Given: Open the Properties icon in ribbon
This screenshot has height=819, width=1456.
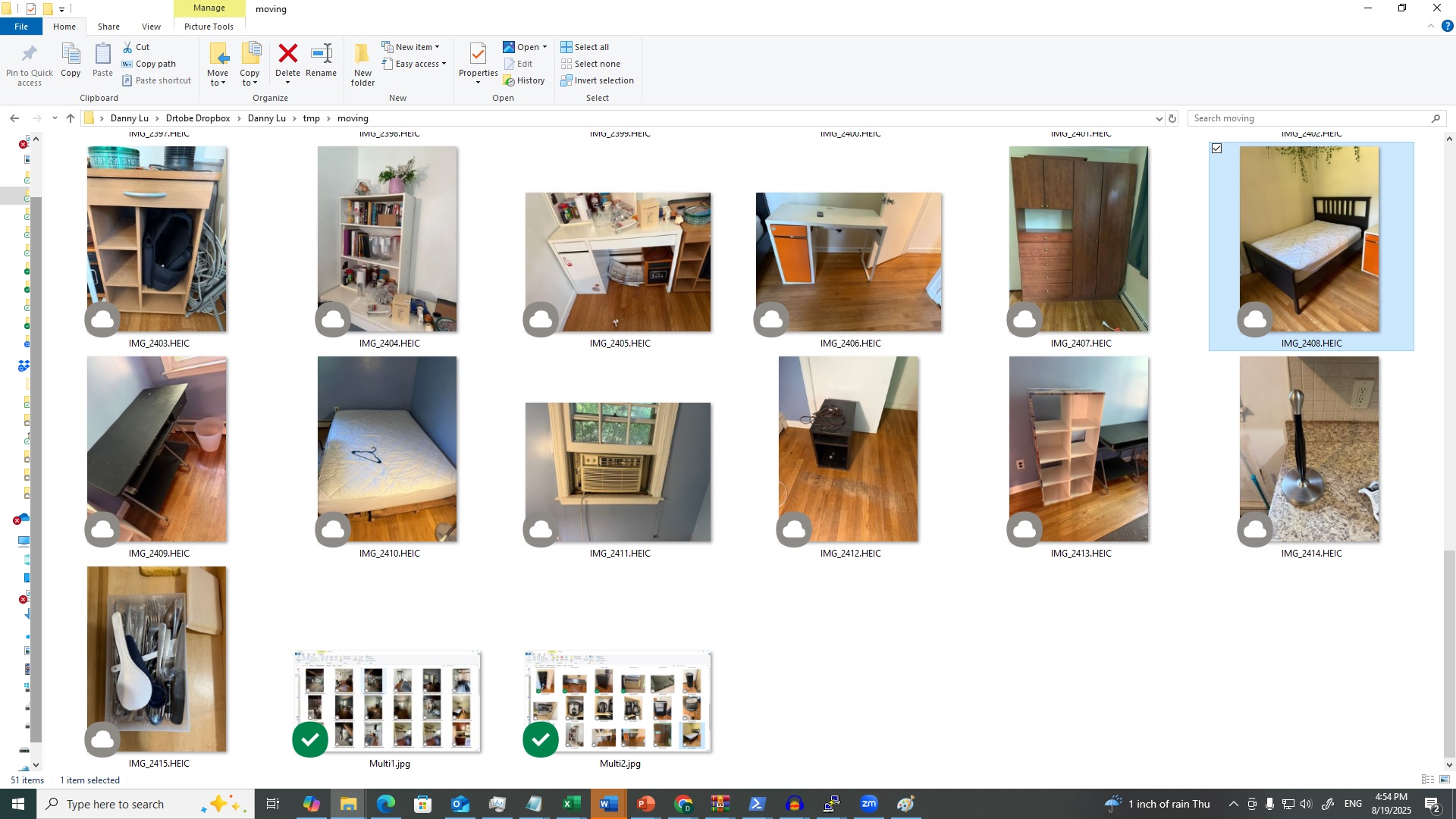Looking at the screenshot, I should [478, 55].
